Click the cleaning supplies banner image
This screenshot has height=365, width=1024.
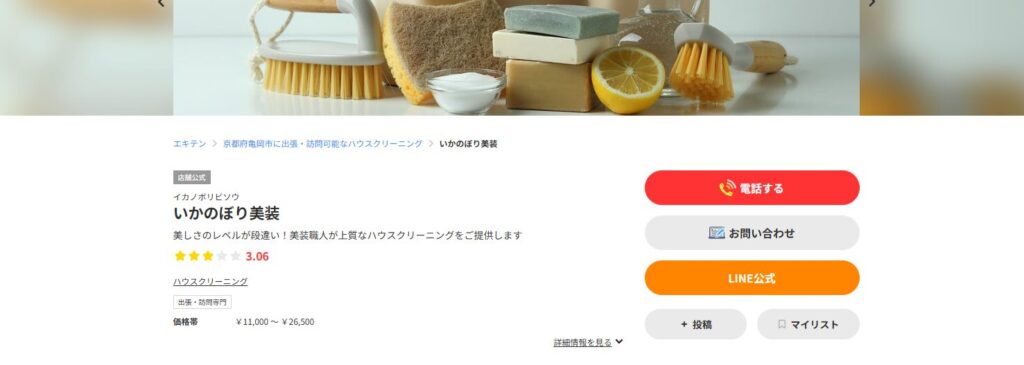coord(516,57)
